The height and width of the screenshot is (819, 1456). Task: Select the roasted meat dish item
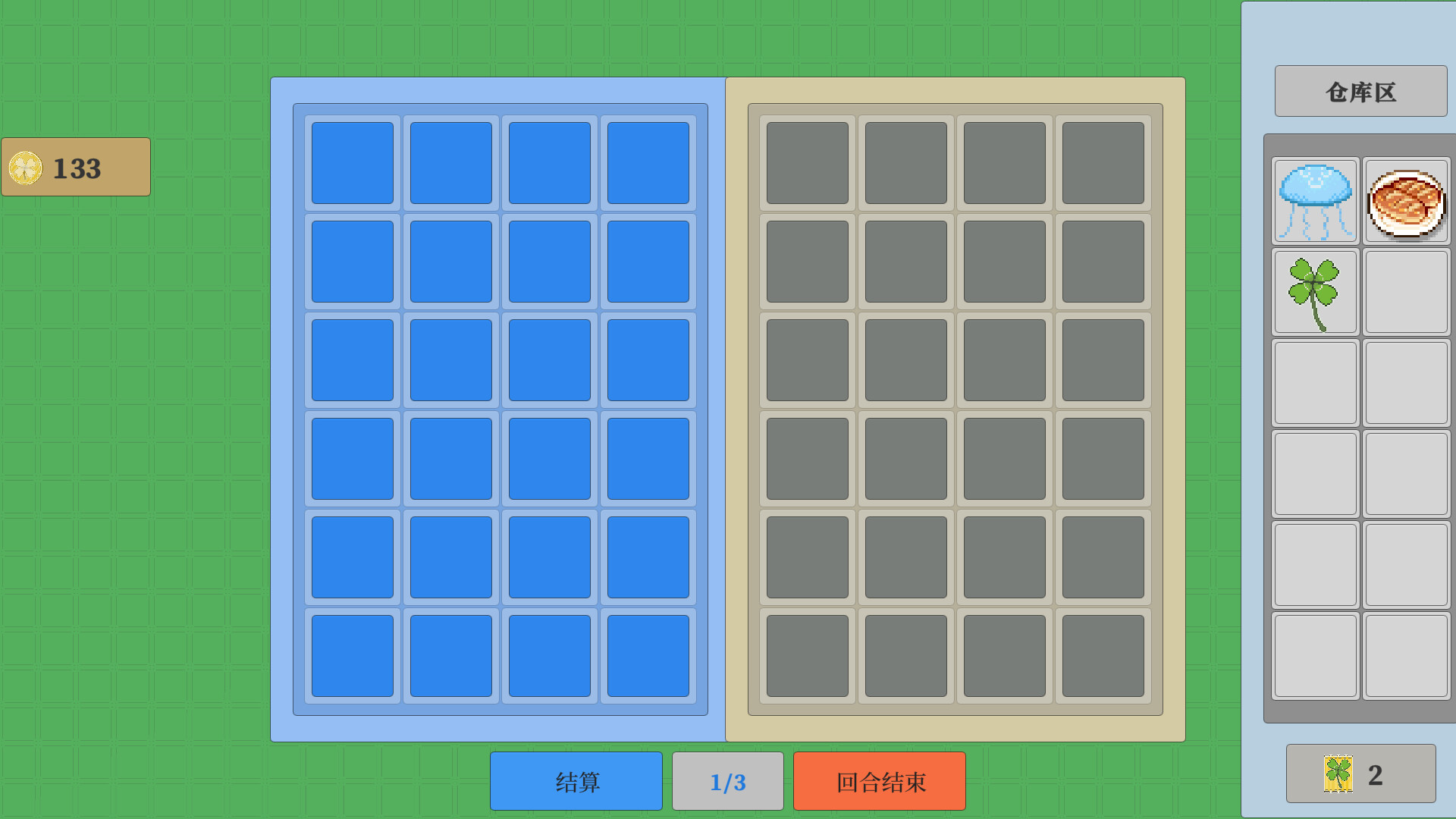click(1406, 201)
